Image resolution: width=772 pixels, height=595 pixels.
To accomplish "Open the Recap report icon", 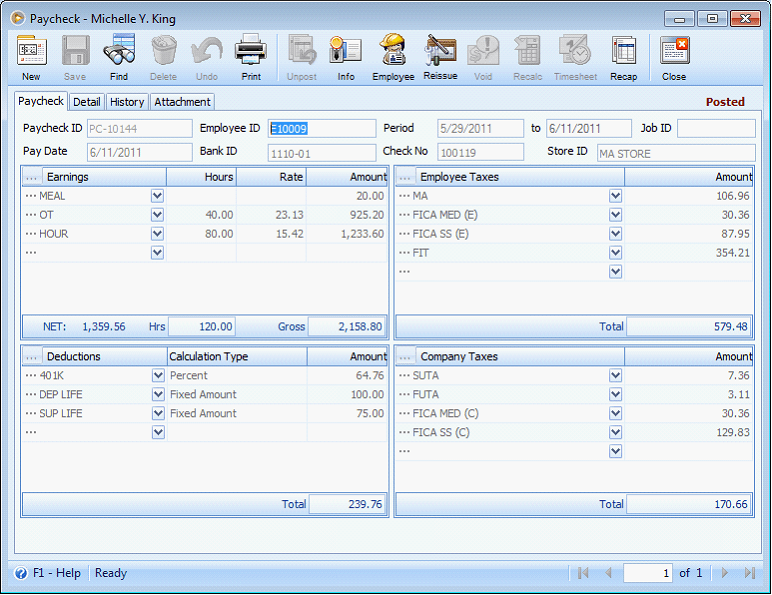I will (x=623, y=51).
